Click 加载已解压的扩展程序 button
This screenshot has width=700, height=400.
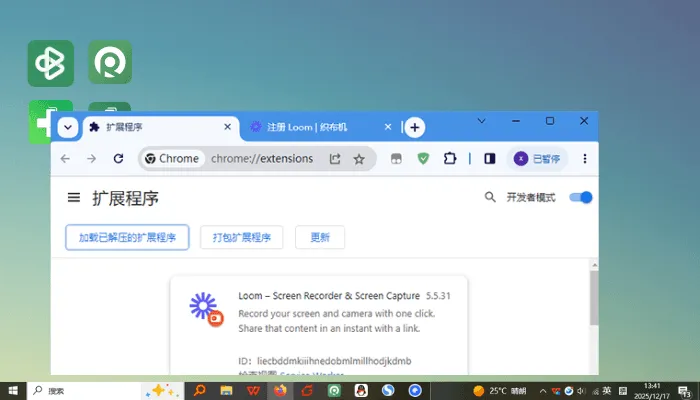(127, 237)
